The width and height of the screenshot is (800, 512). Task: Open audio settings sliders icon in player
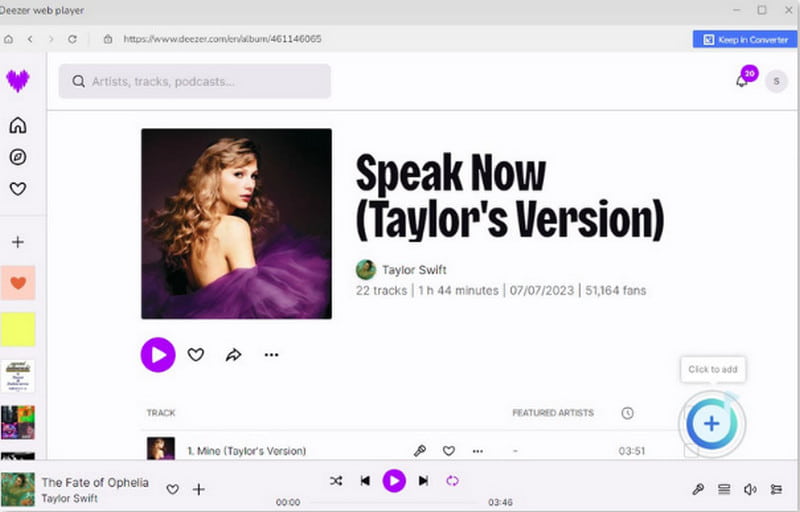[x=776, y=489]
